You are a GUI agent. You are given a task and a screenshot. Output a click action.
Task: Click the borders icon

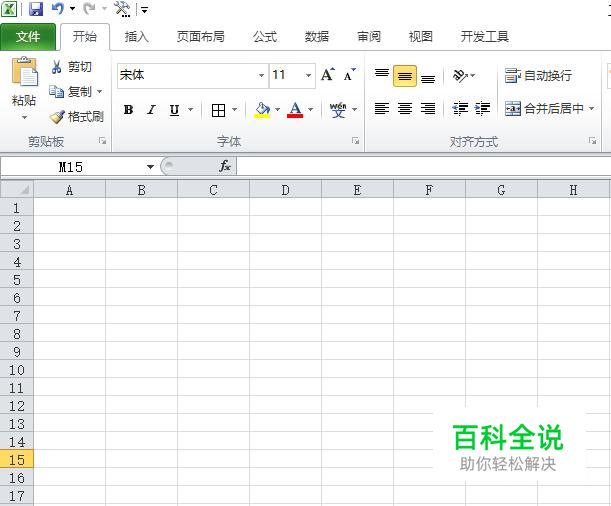pos(218,110)
